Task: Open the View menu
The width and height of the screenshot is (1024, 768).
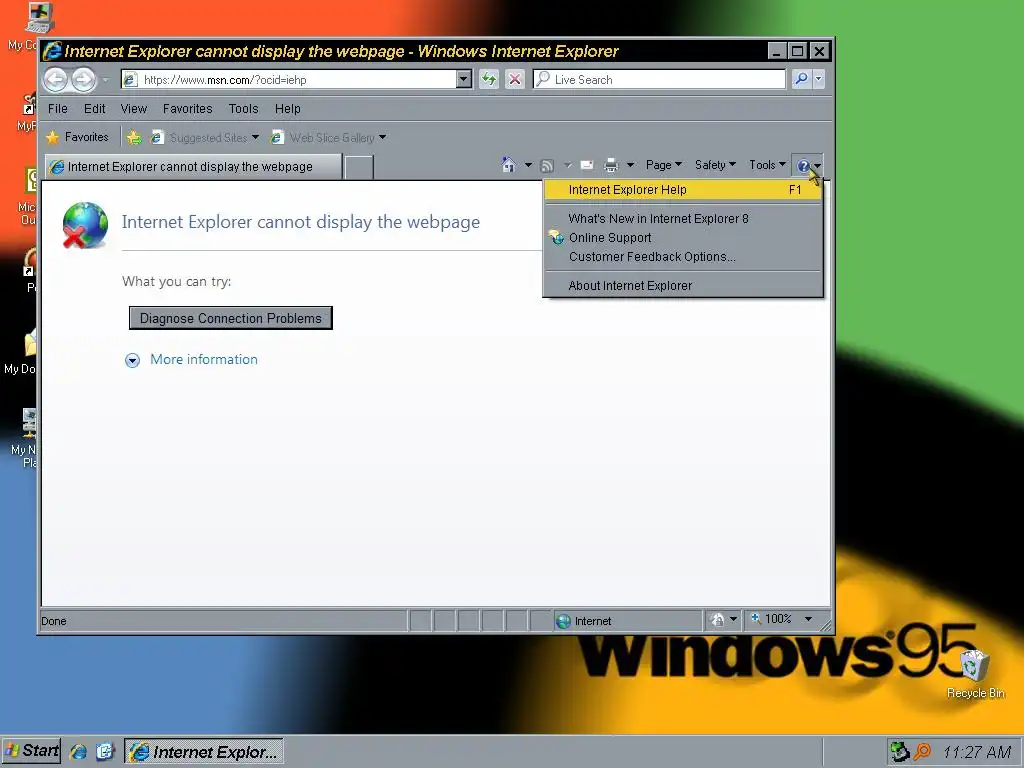Action: (x=134, y=109)
